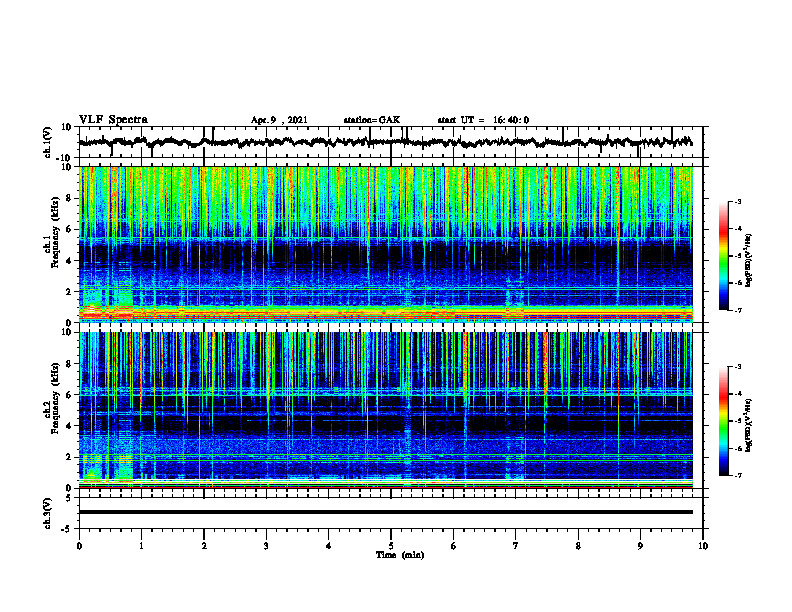This screenshot has height=612, width=792.
Task: Click time axis tick label '10' at end
Action: click(x=703, y=546)
